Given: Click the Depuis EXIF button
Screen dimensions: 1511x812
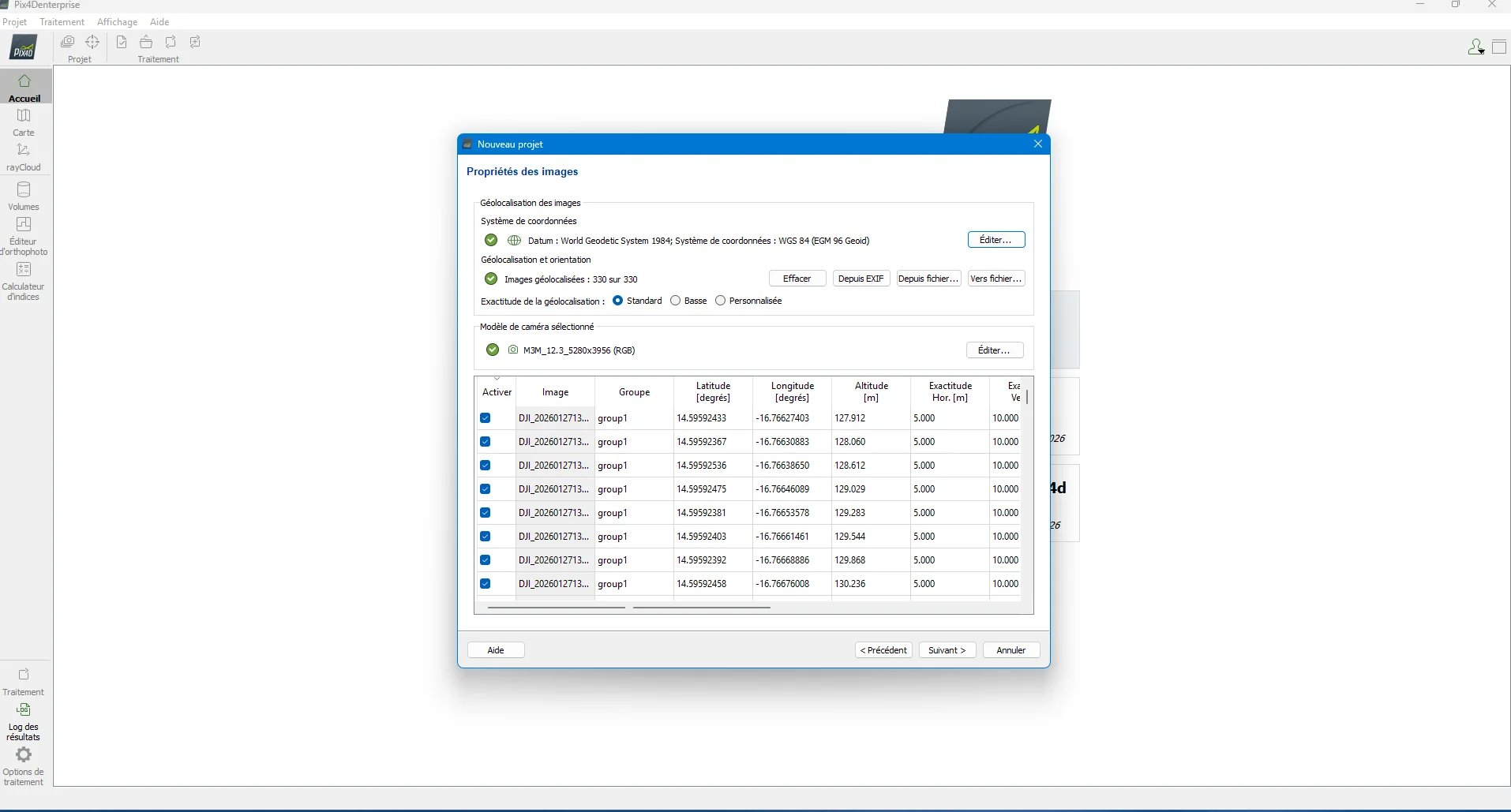Looking at the screenshot, I should [861, 279].
